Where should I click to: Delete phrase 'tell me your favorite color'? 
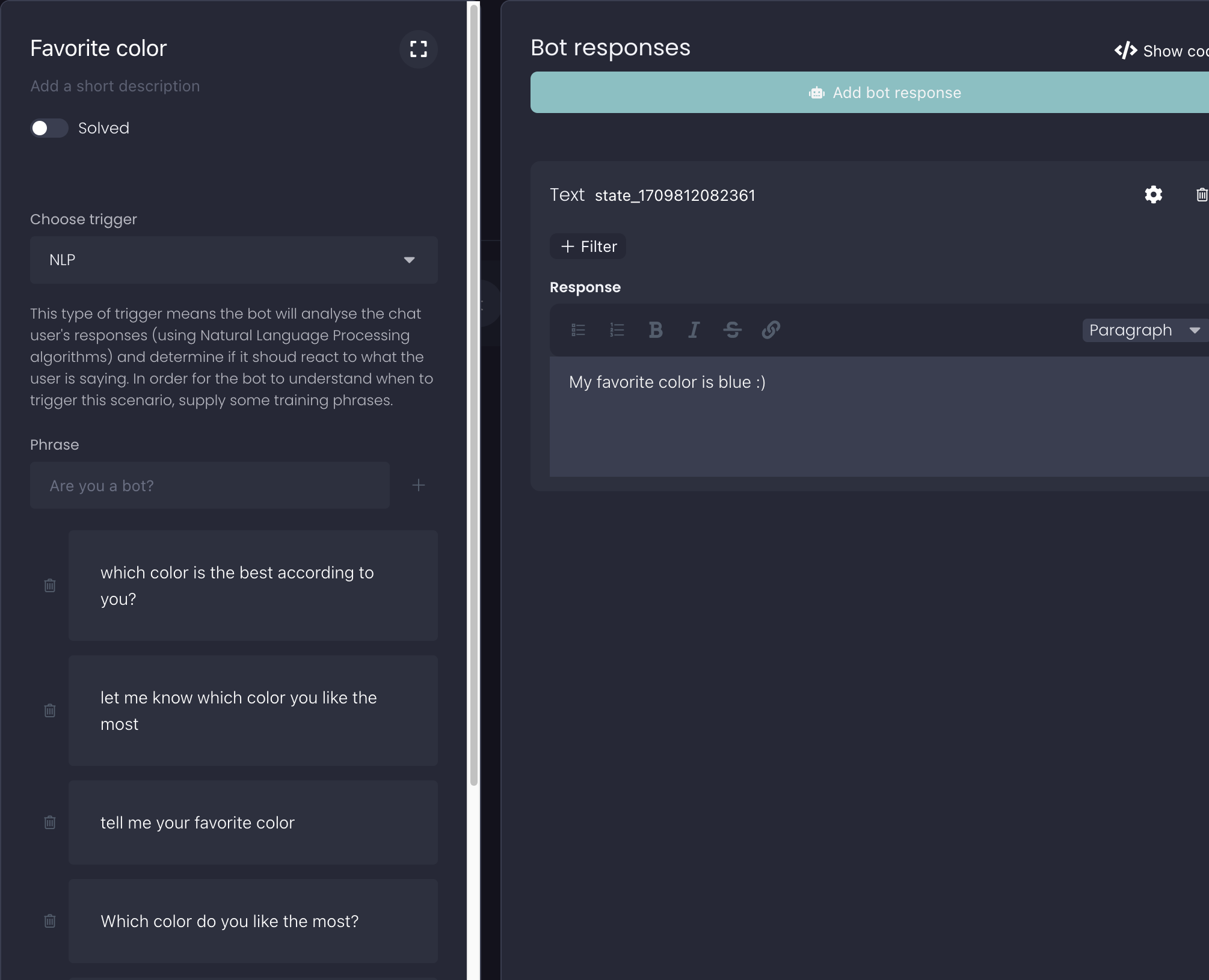[x=50, y=822]
